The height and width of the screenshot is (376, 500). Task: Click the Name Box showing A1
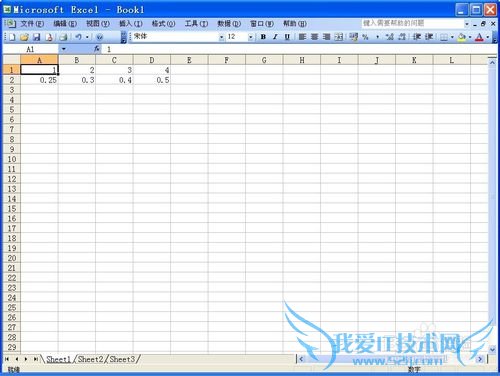click(x=31, y=49)
